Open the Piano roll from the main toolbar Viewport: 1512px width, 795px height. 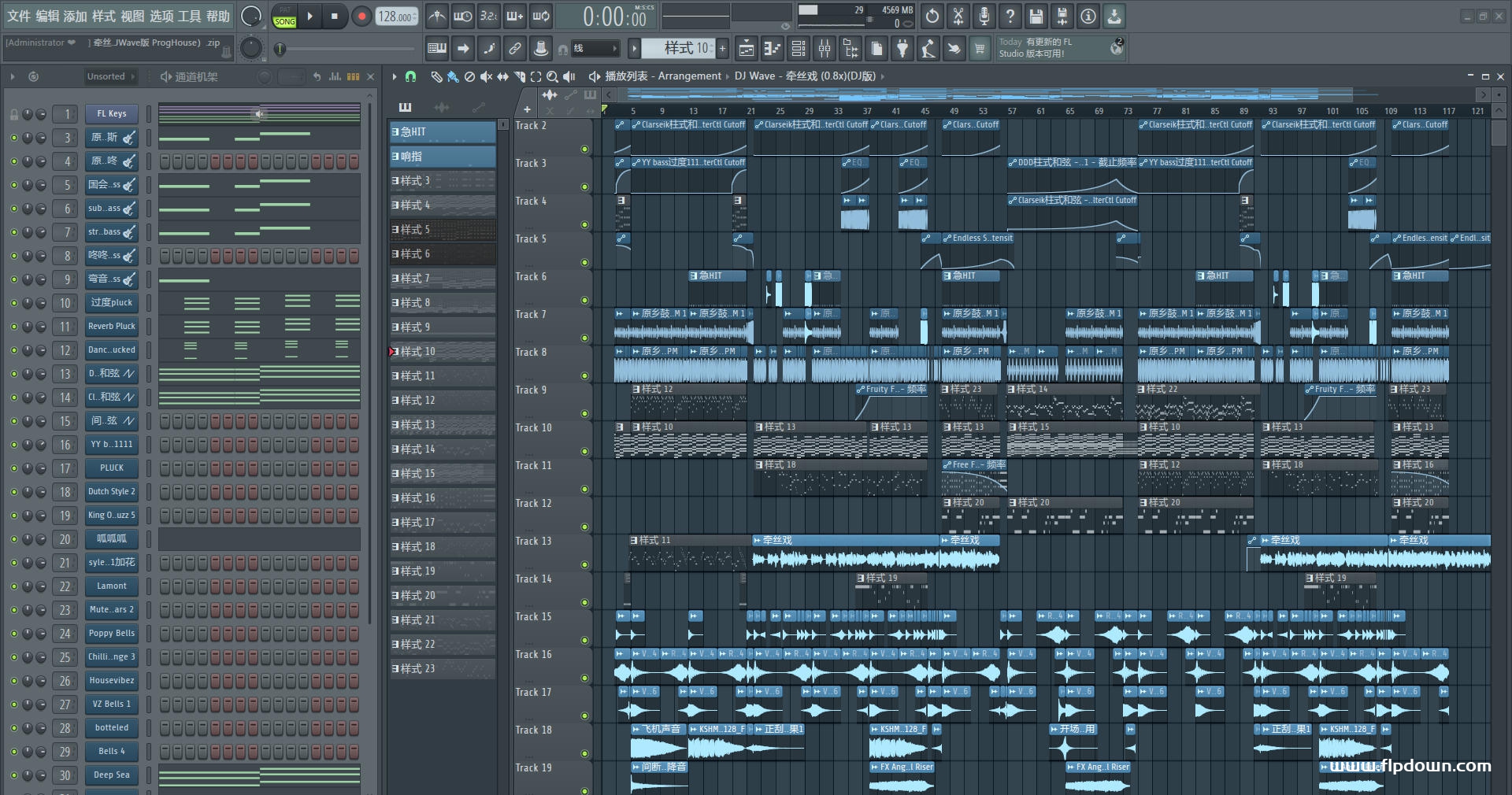(x=773, y=48)
